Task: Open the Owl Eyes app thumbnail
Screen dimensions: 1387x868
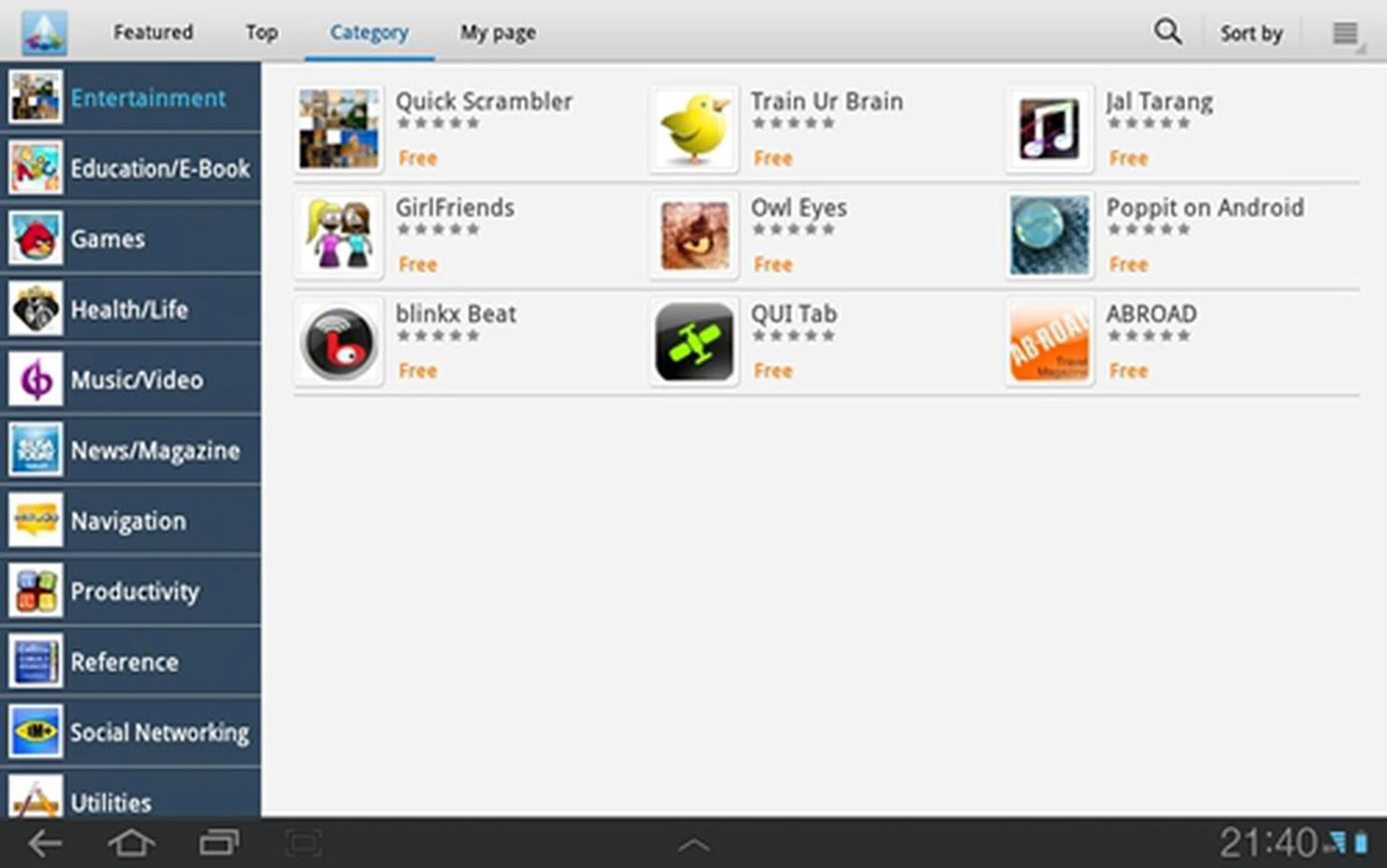Action: [x=693, y=235]
